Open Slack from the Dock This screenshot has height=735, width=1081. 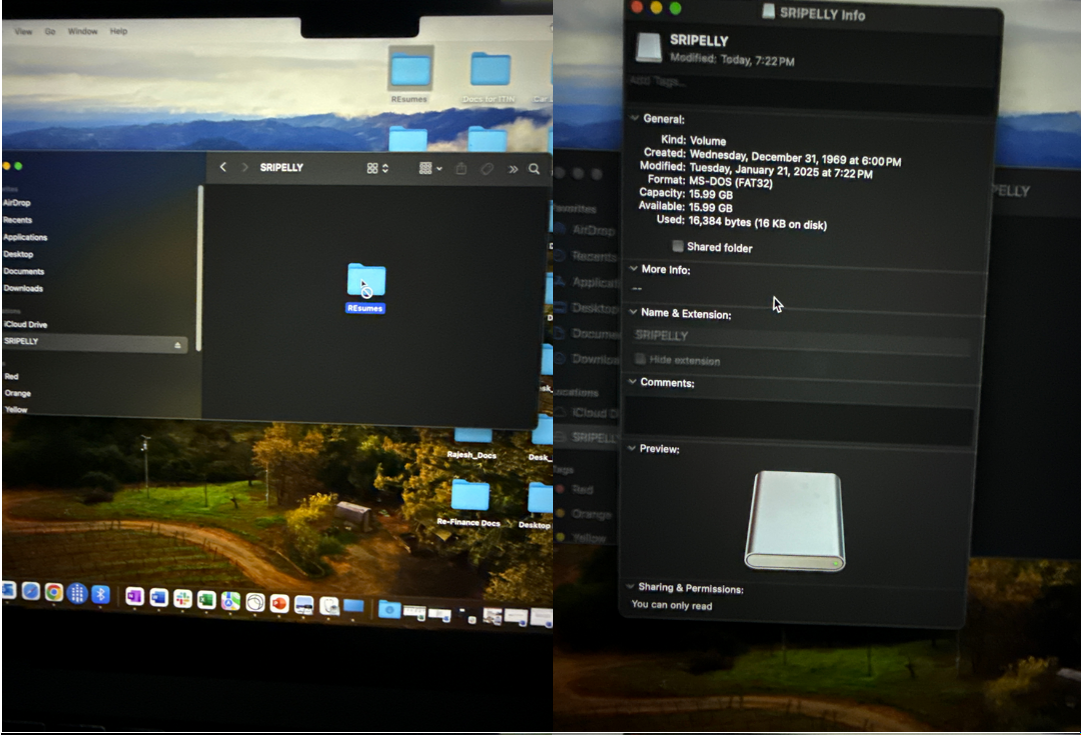(x=183, y=598)
